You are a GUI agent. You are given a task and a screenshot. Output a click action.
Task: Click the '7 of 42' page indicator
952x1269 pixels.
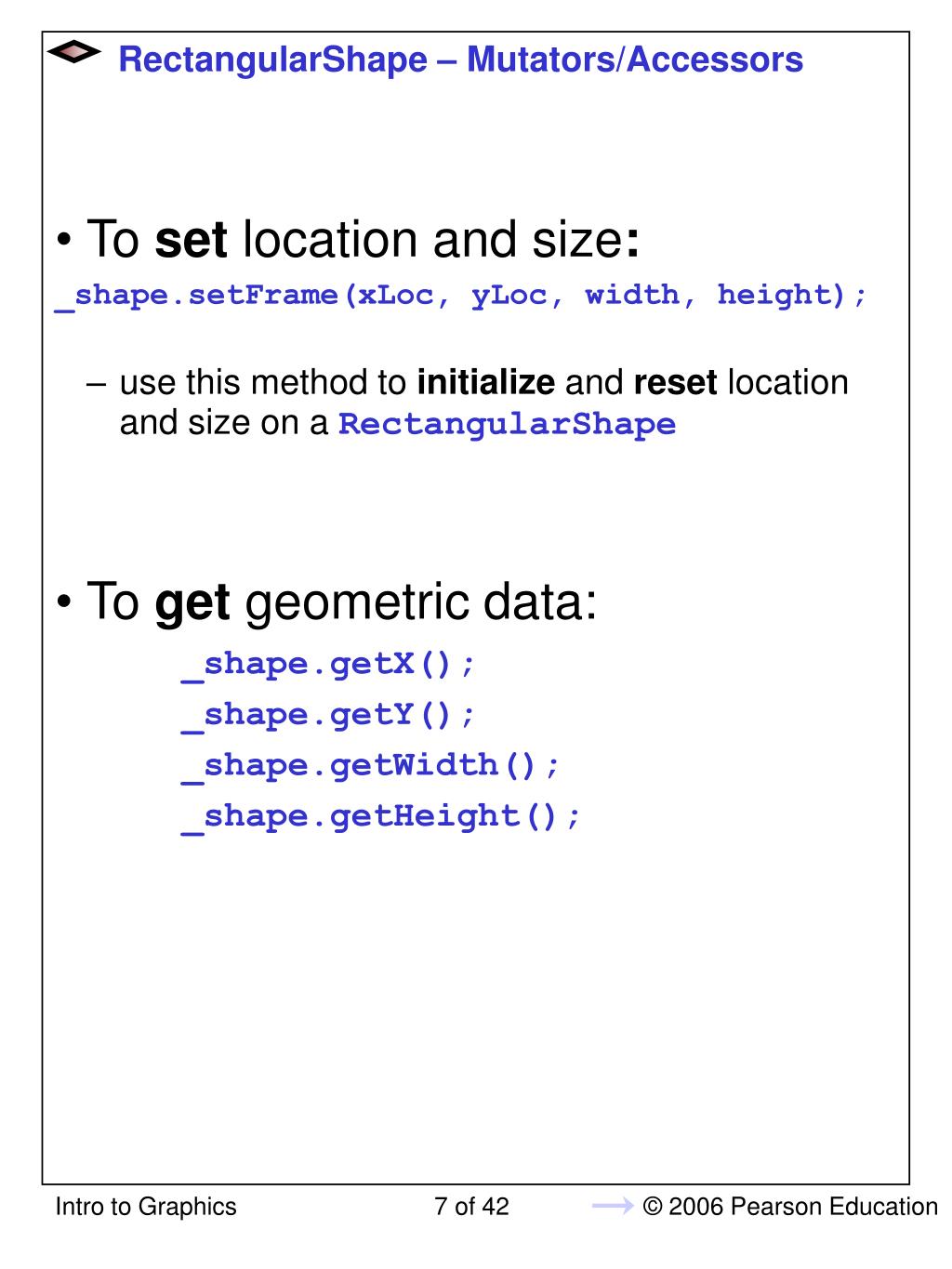tap(471, 1207)
